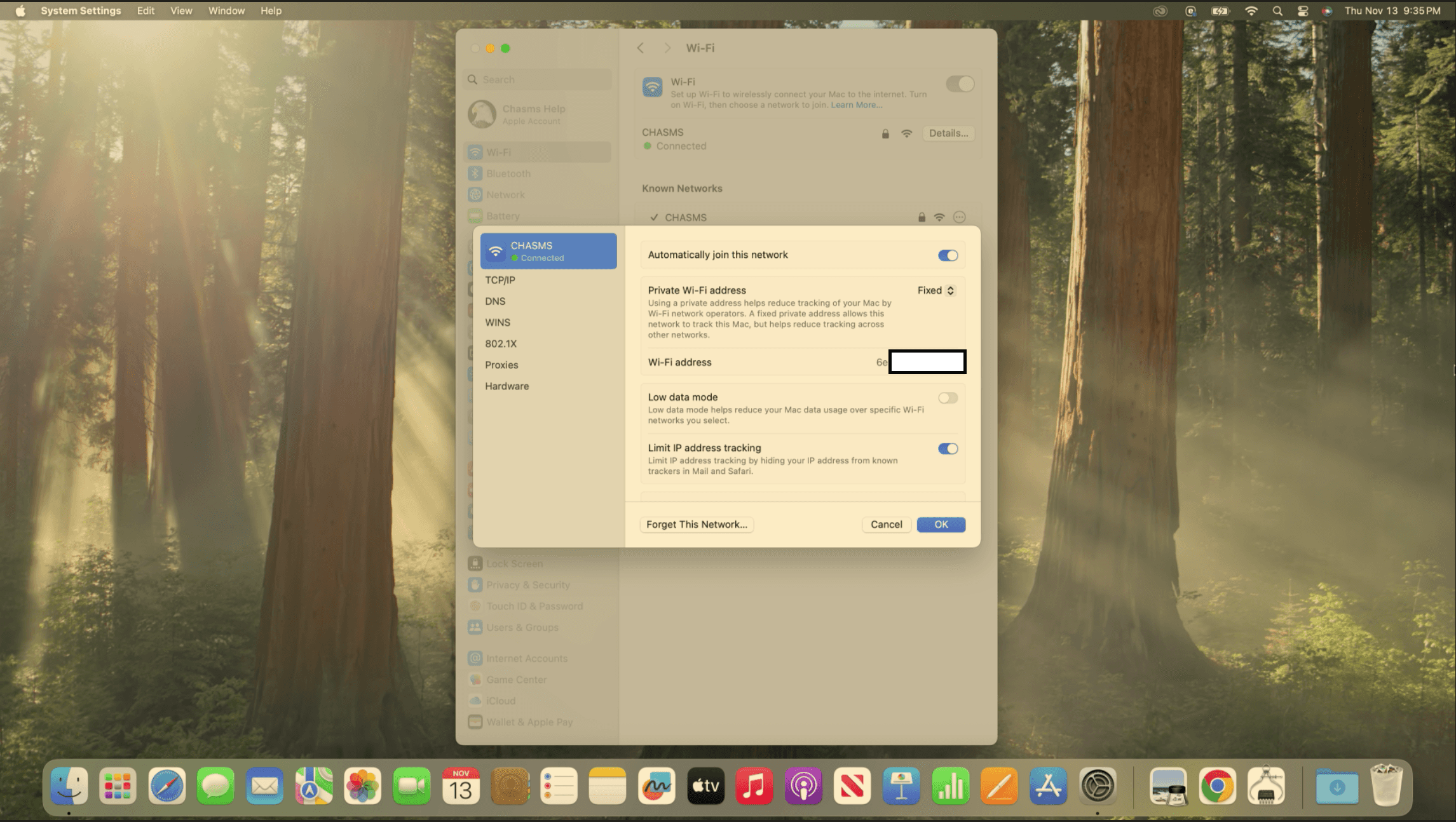Viewport: 1456px width, 822px height.
Task: Switch to the Hardware section
Action: (x=507, y=386)
